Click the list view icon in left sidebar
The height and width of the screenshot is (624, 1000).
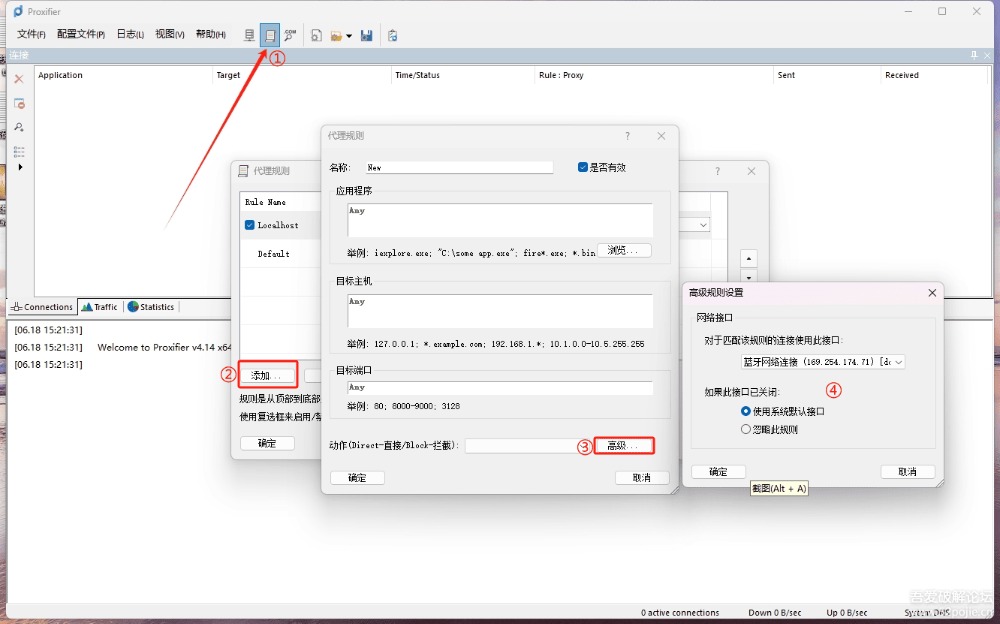click(x=18, y=151)
